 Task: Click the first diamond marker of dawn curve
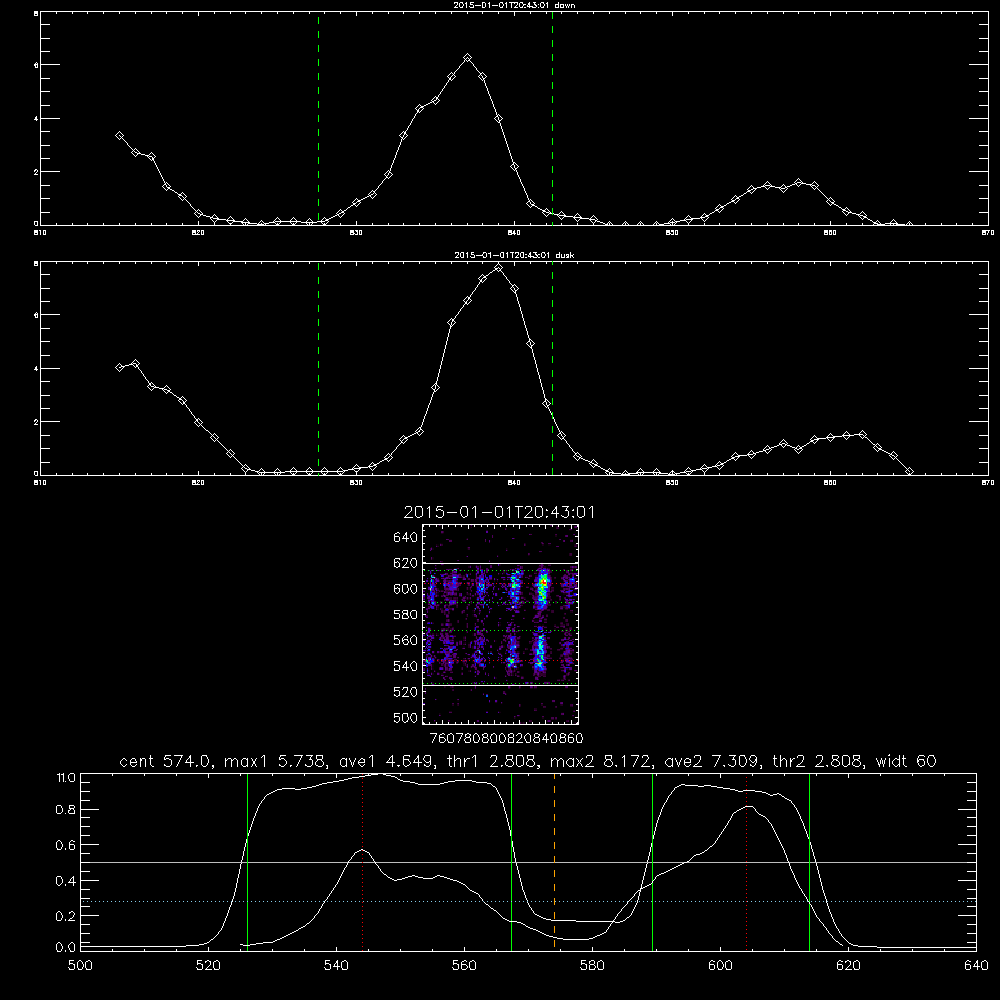(119, 136)
